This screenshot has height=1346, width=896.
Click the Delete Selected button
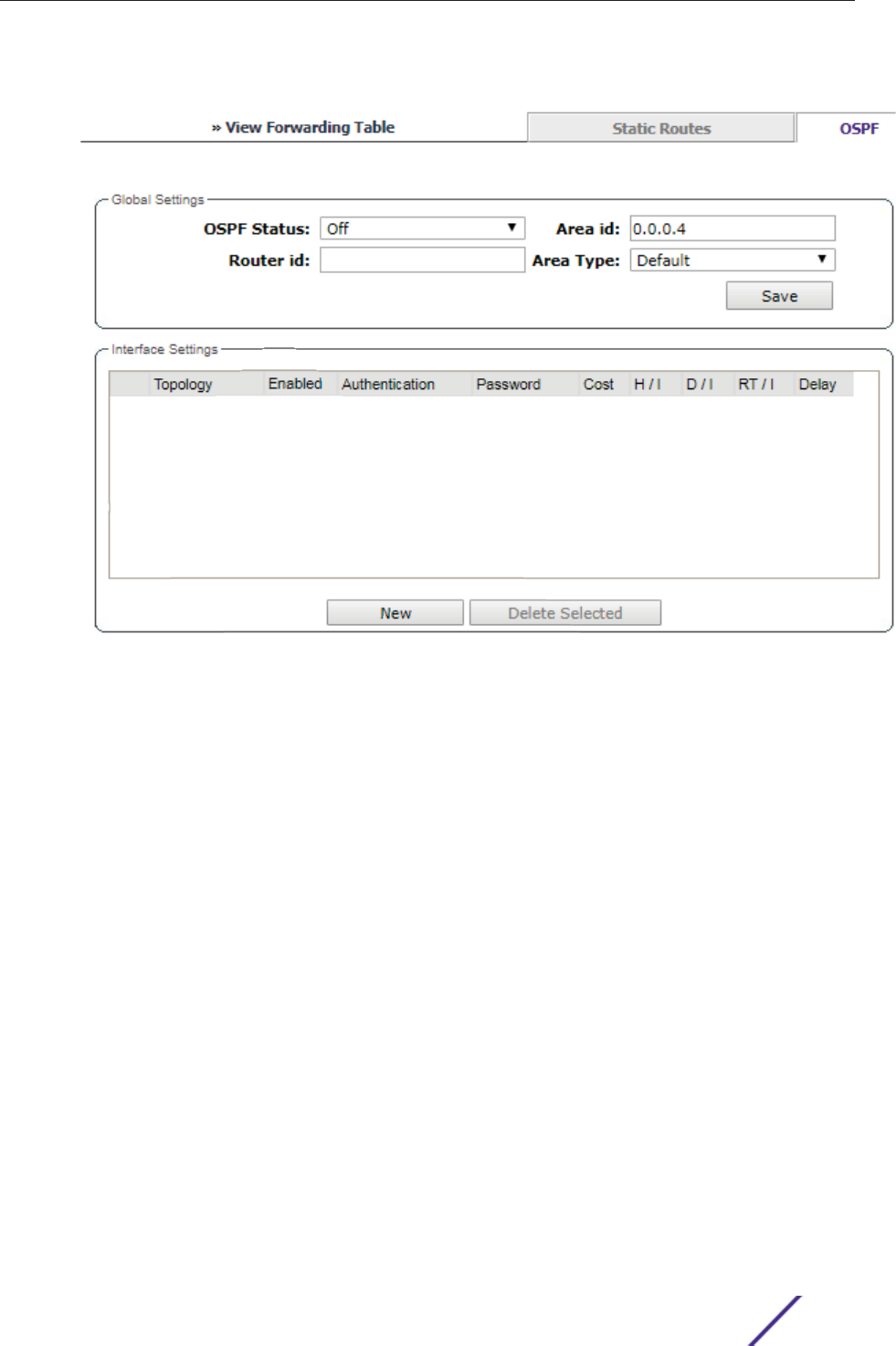coord(565,613)
